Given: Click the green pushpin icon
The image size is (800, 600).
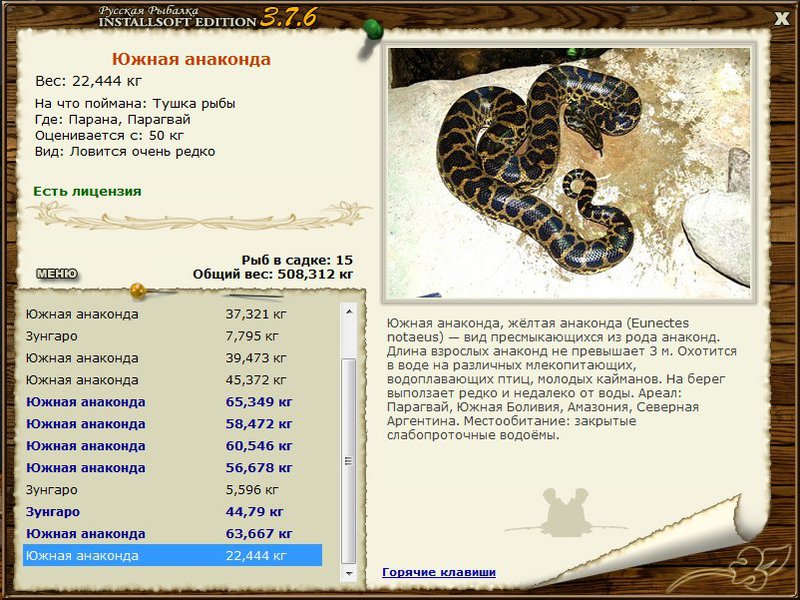Looking at the screenshot, I should [x=372, y=32].
